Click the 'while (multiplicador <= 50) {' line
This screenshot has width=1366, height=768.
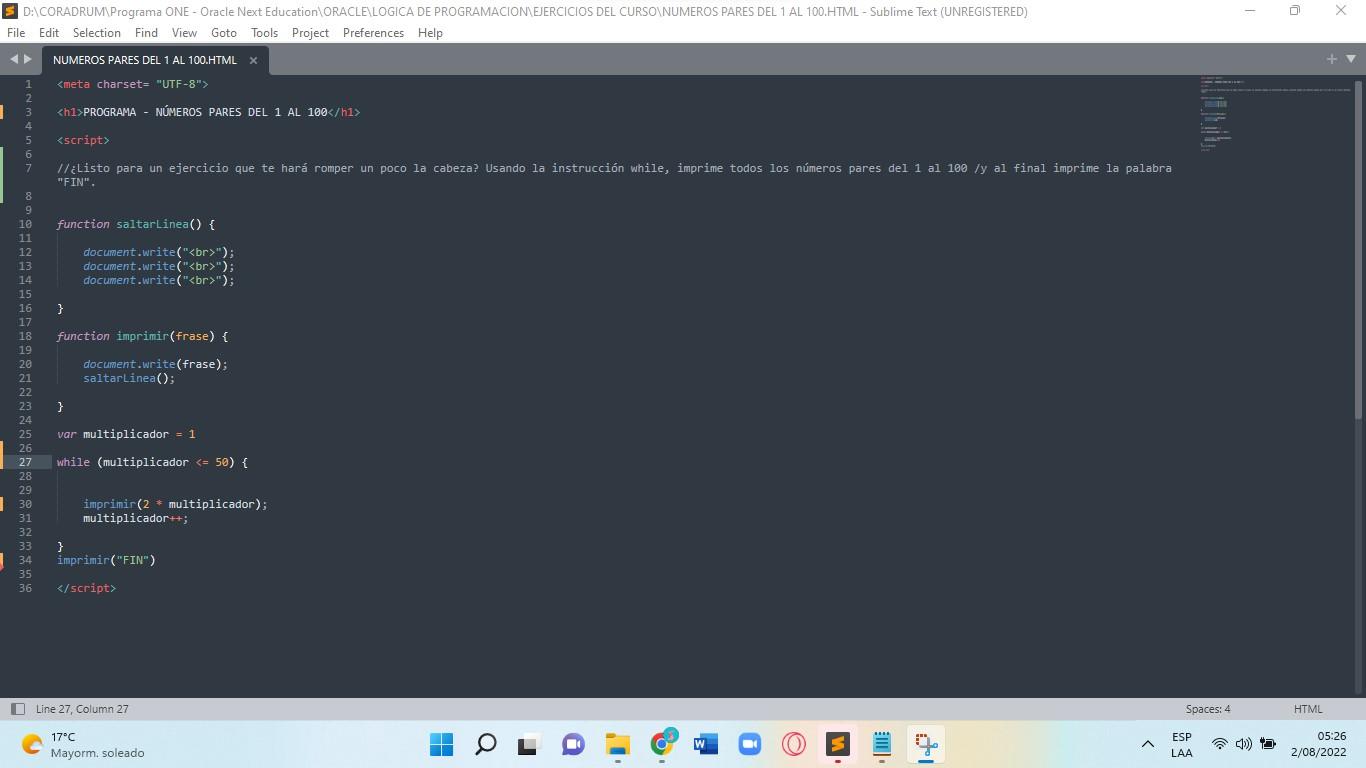pos(152,462)
